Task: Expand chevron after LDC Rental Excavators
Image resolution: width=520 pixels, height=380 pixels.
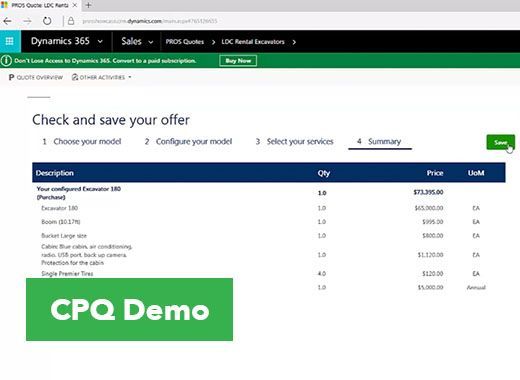Action: click(x=294, y=42)
